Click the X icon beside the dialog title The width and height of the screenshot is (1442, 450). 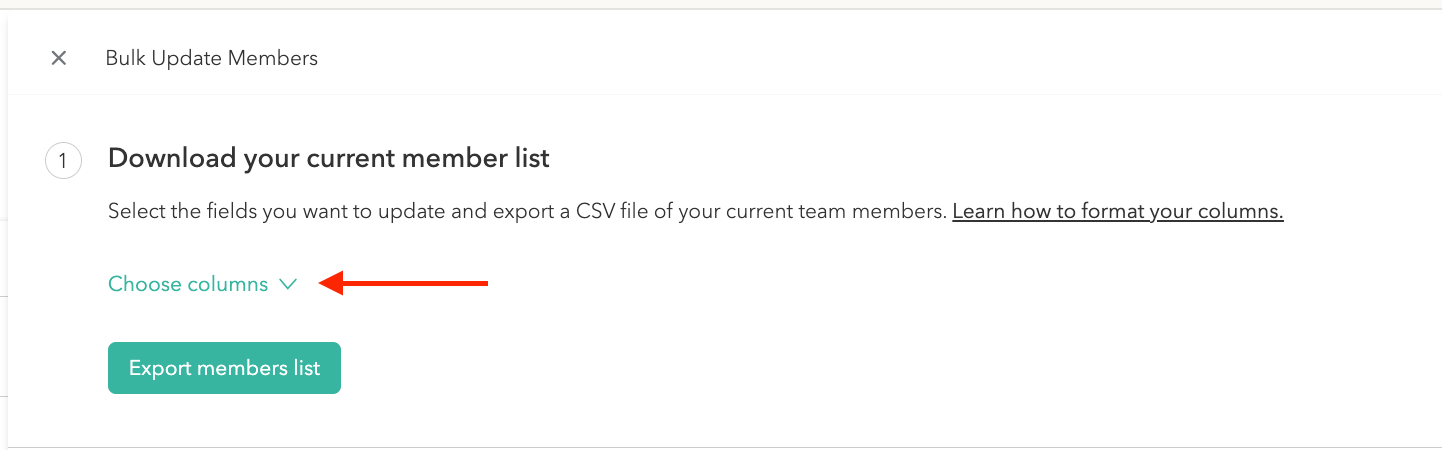(x=59, y=58)
